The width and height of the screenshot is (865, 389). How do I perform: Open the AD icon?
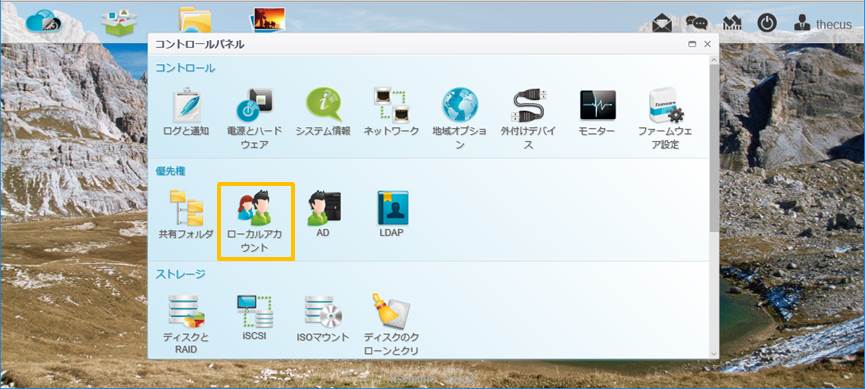[x=323, y=208]
